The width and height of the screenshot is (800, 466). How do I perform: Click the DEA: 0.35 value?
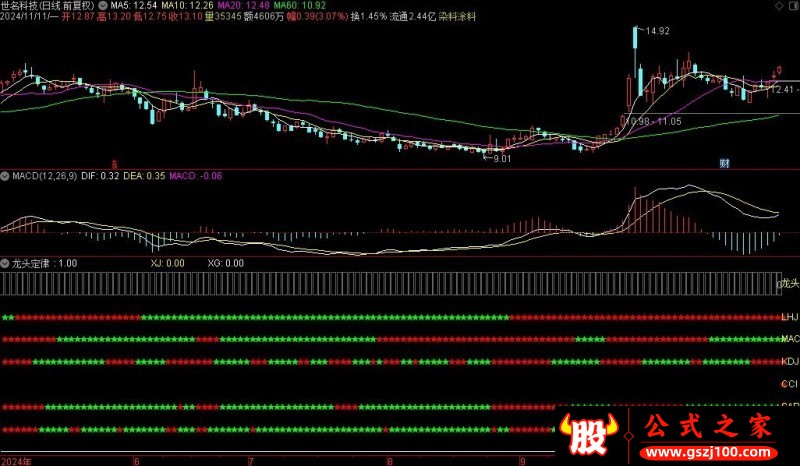tap(144, 176)
